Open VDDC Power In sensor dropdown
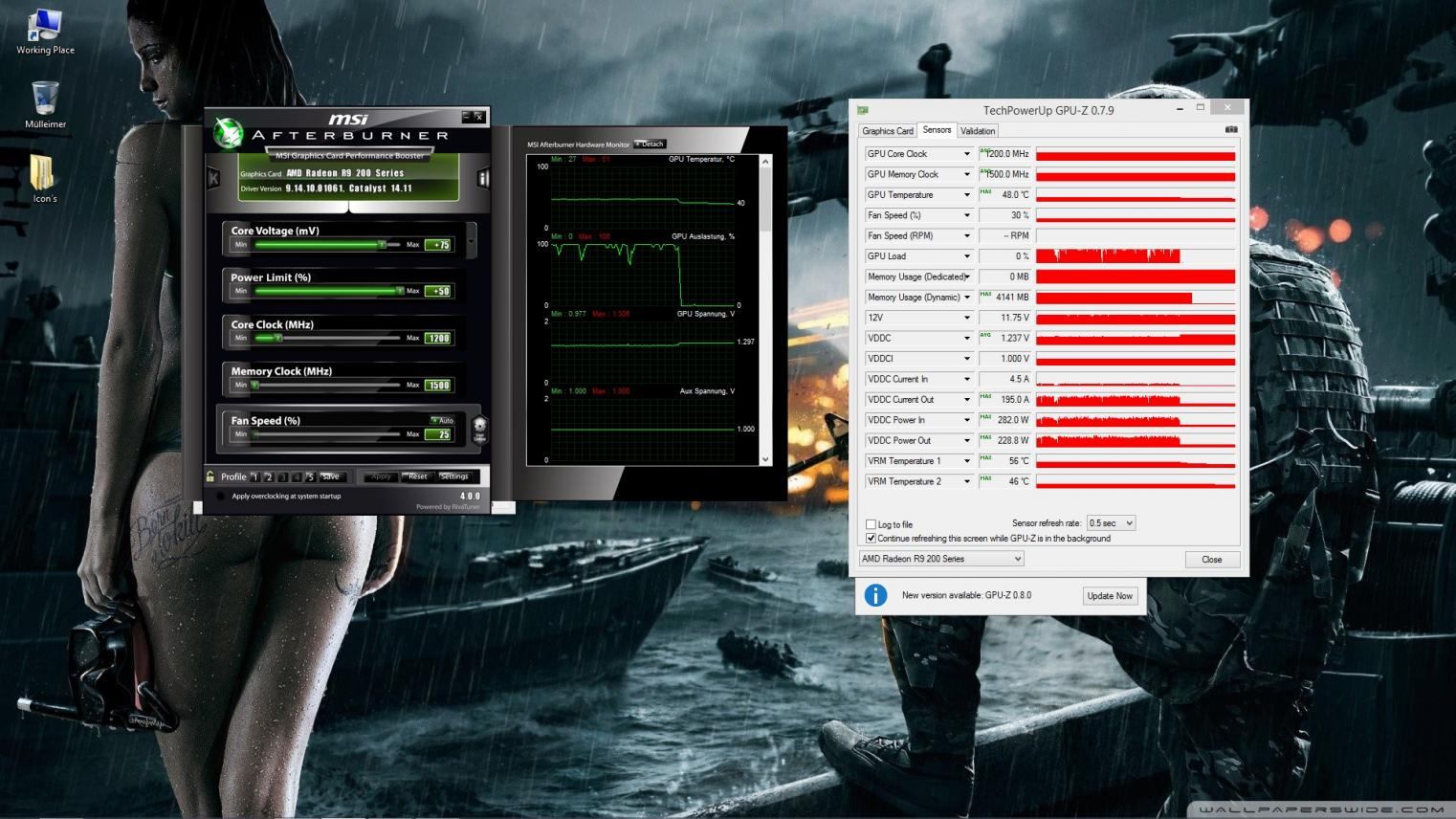 (966, 420)
